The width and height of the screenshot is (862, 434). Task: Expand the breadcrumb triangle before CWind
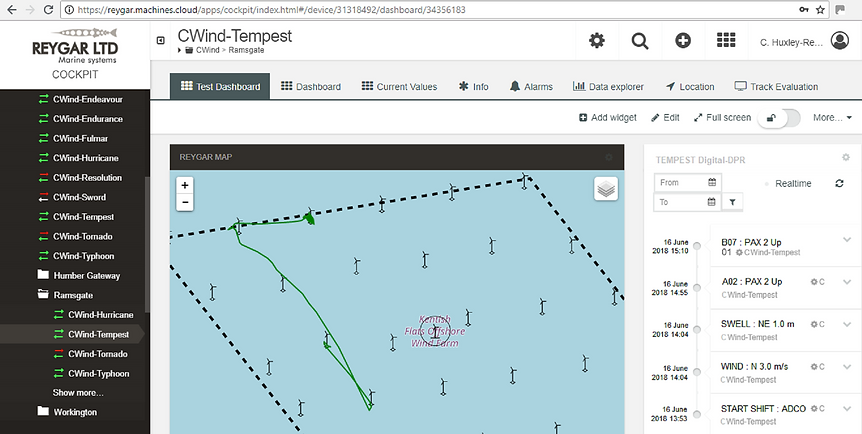179,50
